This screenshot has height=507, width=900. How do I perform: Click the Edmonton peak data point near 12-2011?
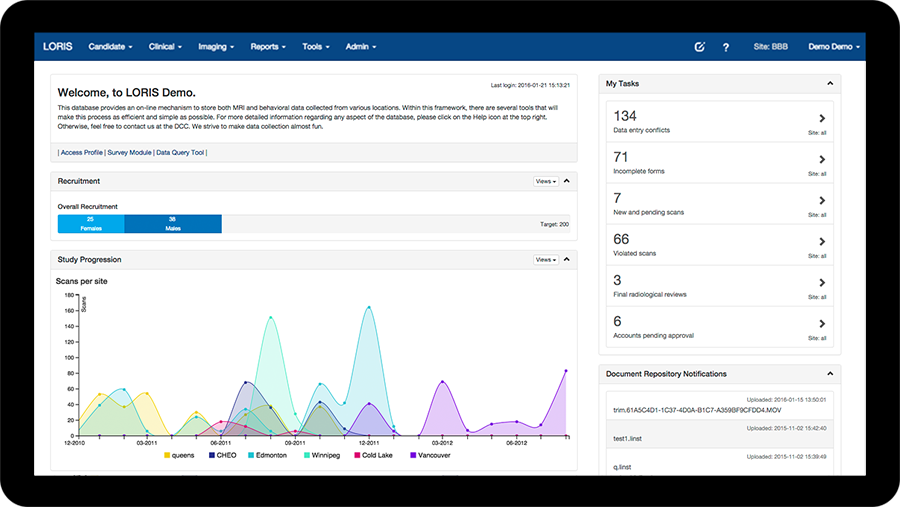click(x=368, y=307)
